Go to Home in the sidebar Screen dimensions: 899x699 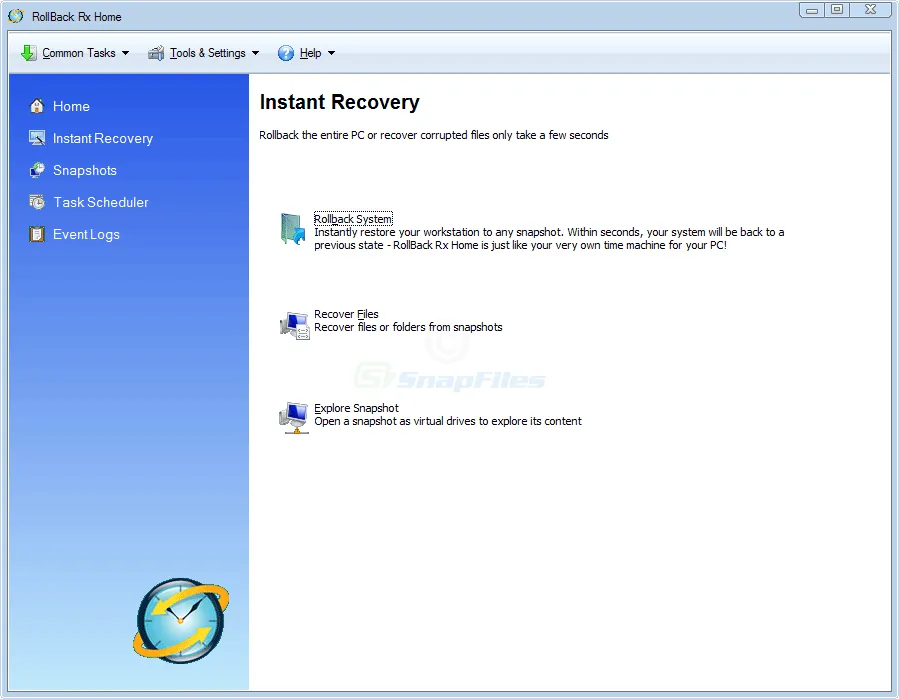71,107
